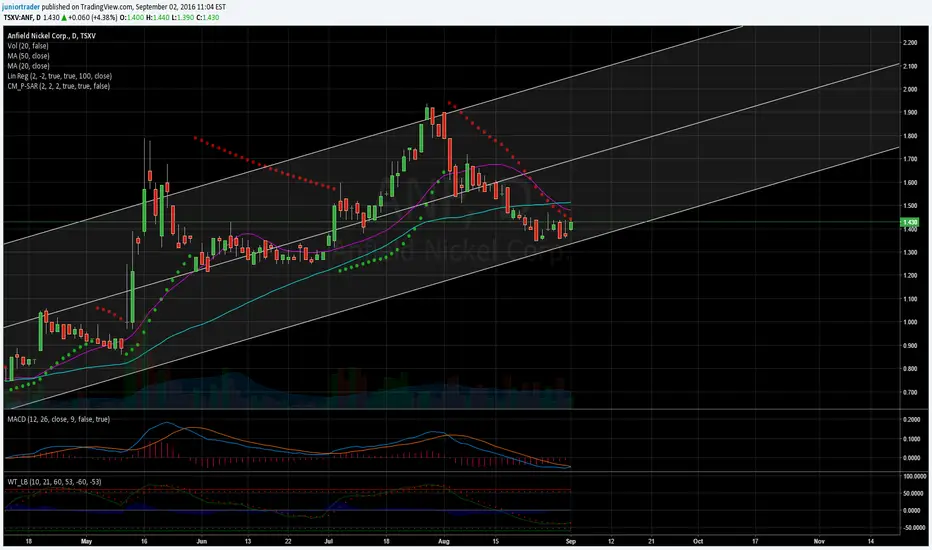The width and height of the screenshot is (932, 550).
Task: Open the juniortrader author link
Action: click(x=21, y=7)
